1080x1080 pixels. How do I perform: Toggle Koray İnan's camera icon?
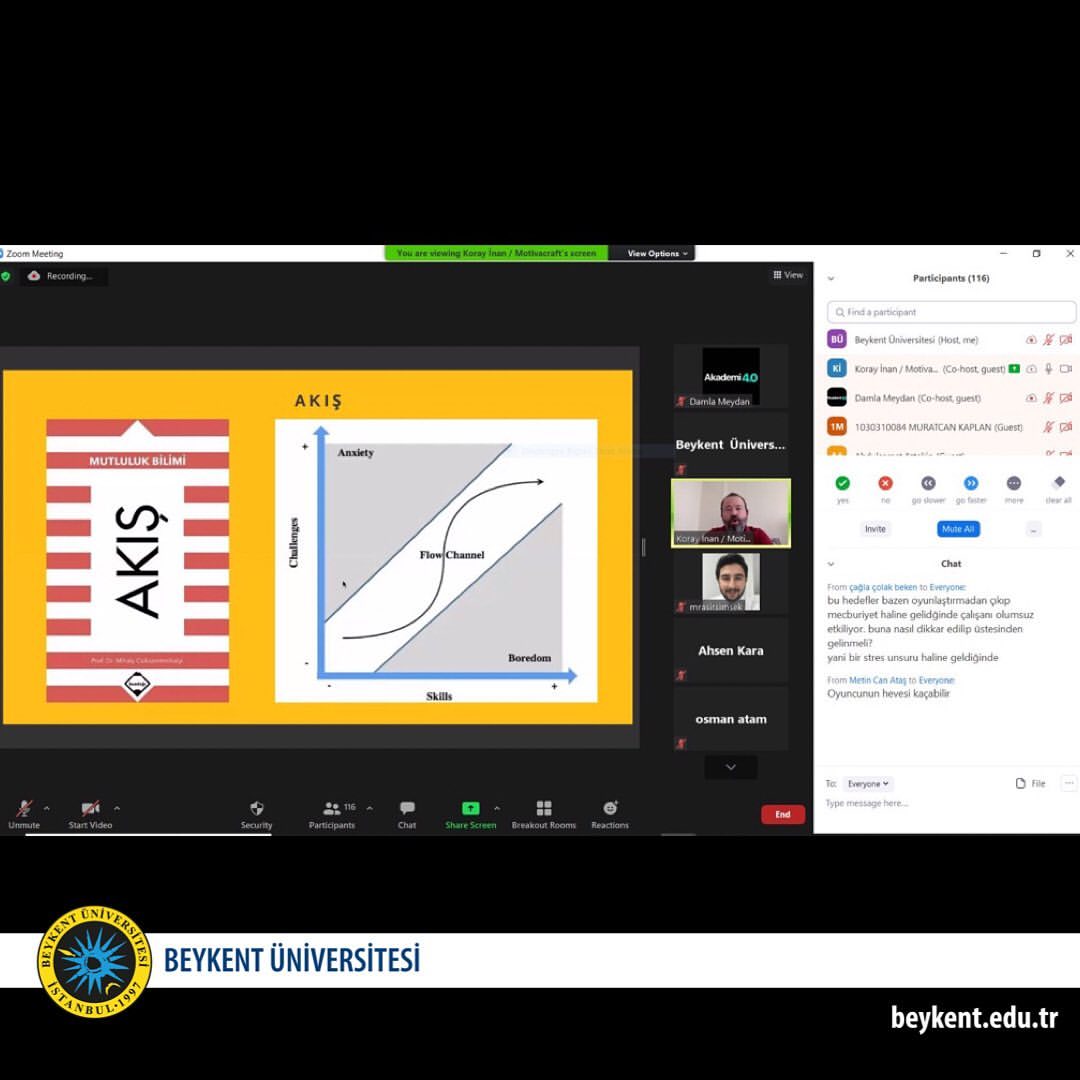point(1066,368)
